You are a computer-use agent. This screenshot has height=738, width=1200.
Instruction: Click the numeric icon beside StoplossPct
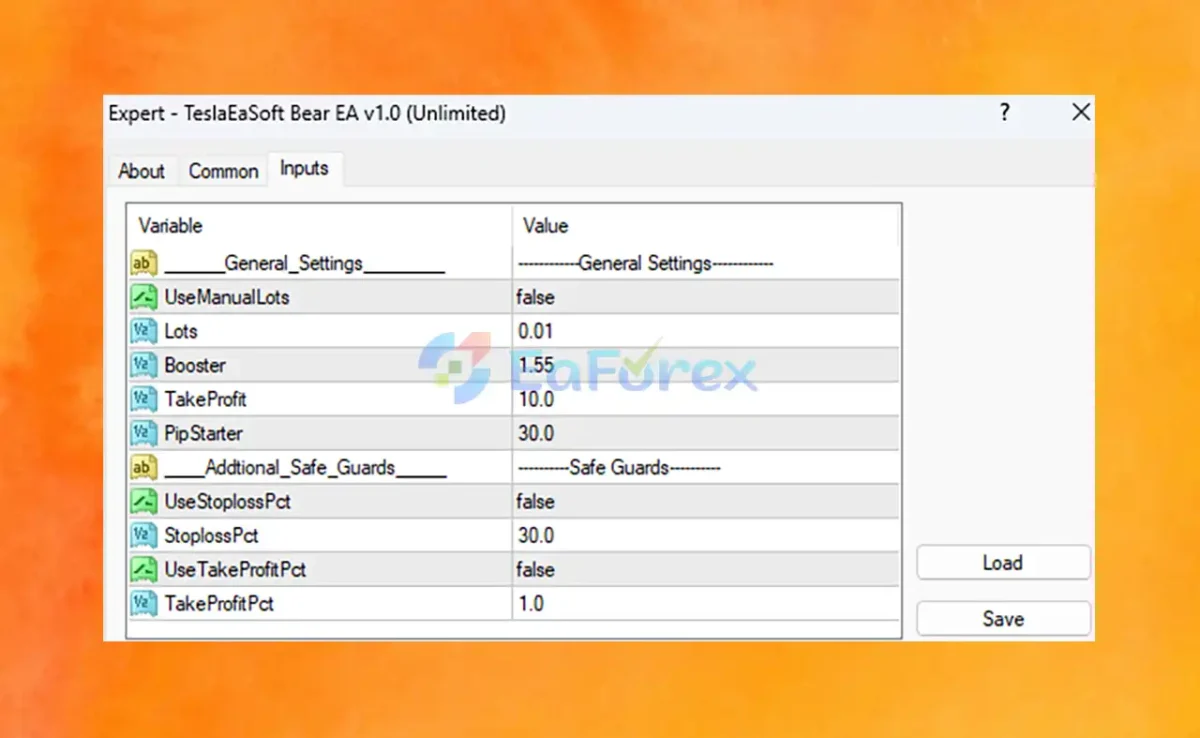click(x=144, y=535)
